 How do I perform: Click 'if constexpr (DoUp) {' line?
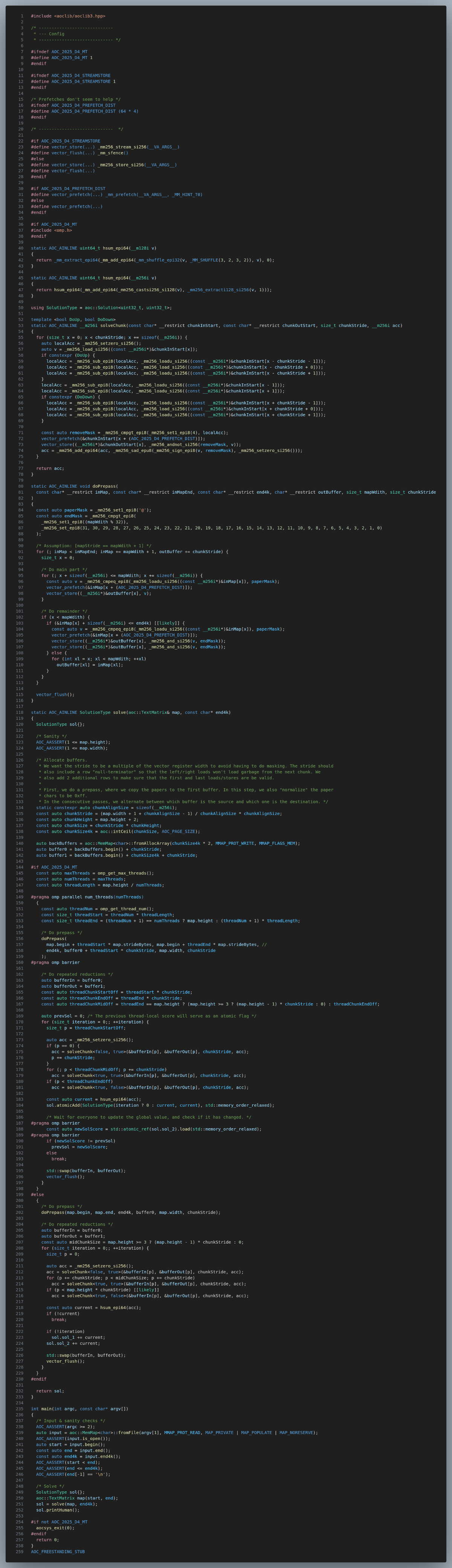(68, 356)
